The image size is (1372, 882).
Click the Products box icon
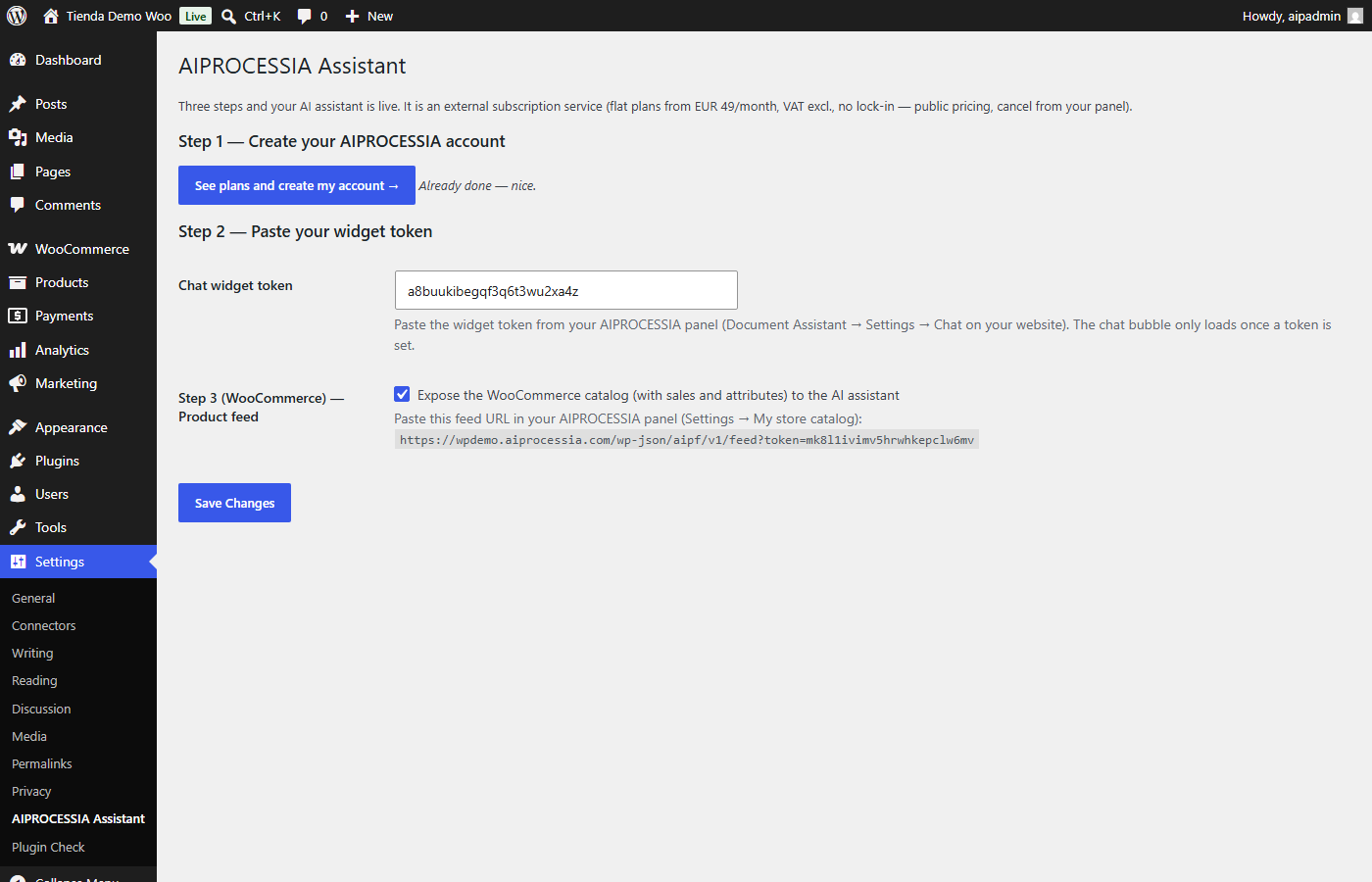pyautogui.click(x=18, y=282)
